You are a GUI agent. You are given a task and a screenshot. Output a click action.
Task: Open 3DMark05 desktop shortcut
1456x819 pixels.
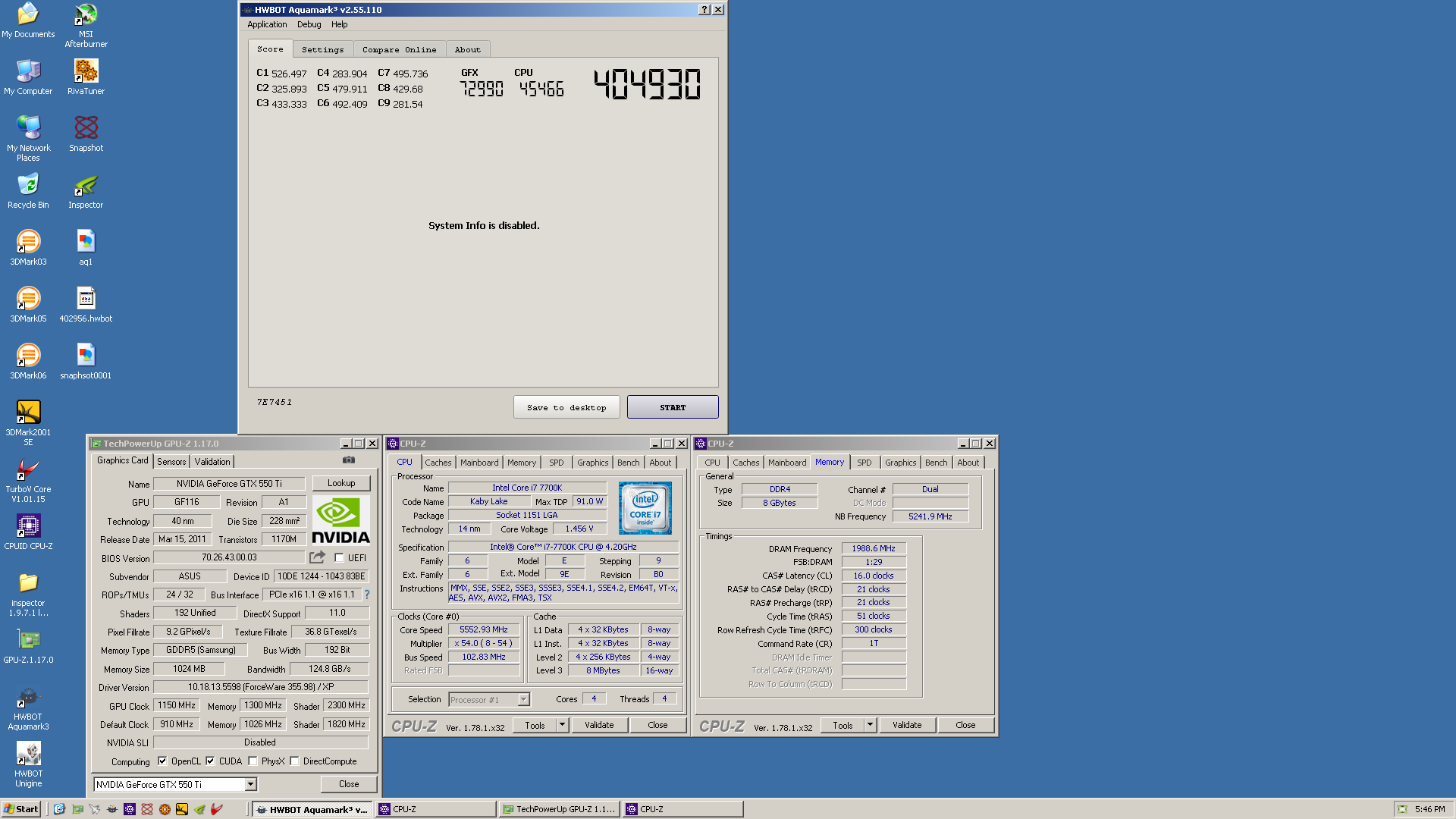(x=28, y=304)
